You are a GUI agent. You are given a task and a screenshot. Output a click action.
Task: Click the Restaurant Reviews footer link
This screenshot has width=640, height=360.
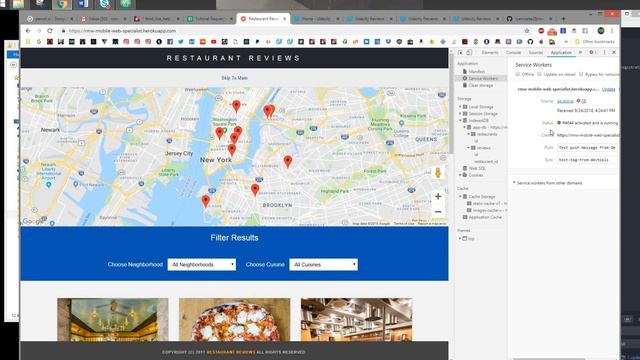231,352
